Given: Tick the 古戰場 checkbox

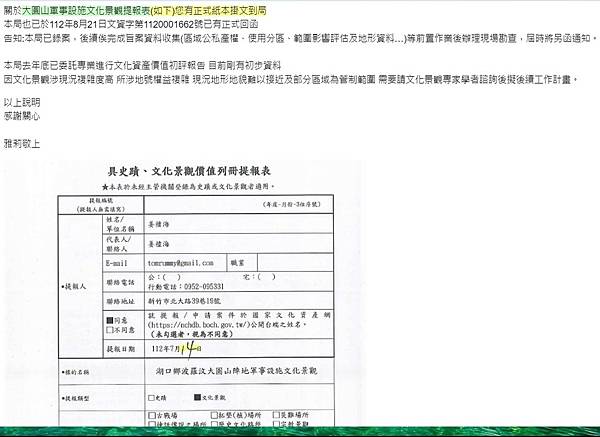Looking at the screenshot, I should click(x=152, y=415).
